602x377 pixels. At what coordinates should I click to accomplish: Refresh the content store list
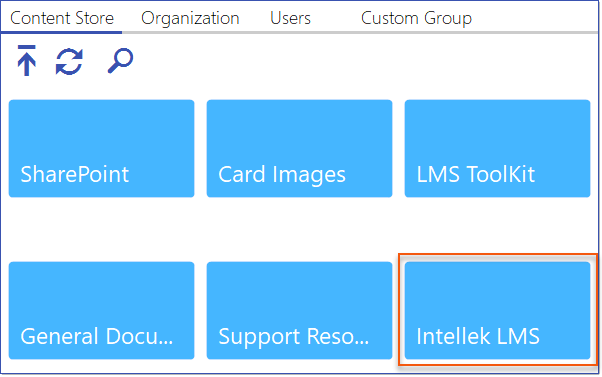tap(69, 61)
